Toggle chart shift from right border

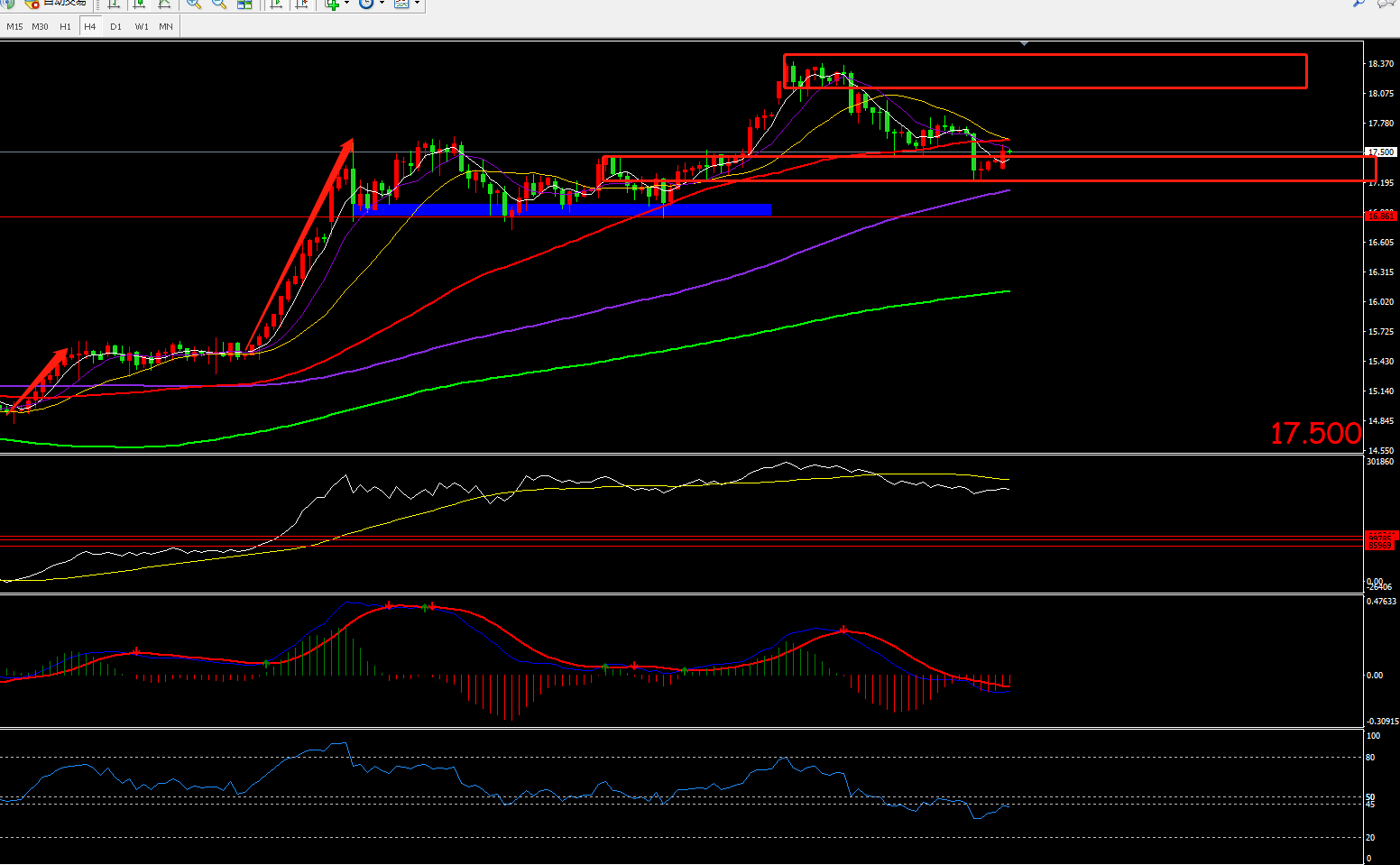(x=302, y=4)
